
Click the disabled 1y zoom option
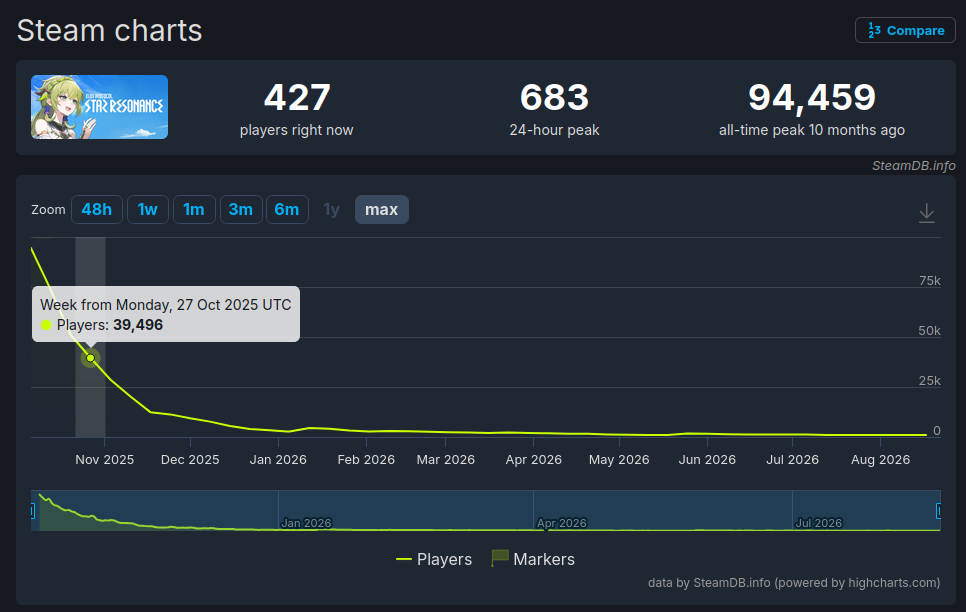(331, 210)
